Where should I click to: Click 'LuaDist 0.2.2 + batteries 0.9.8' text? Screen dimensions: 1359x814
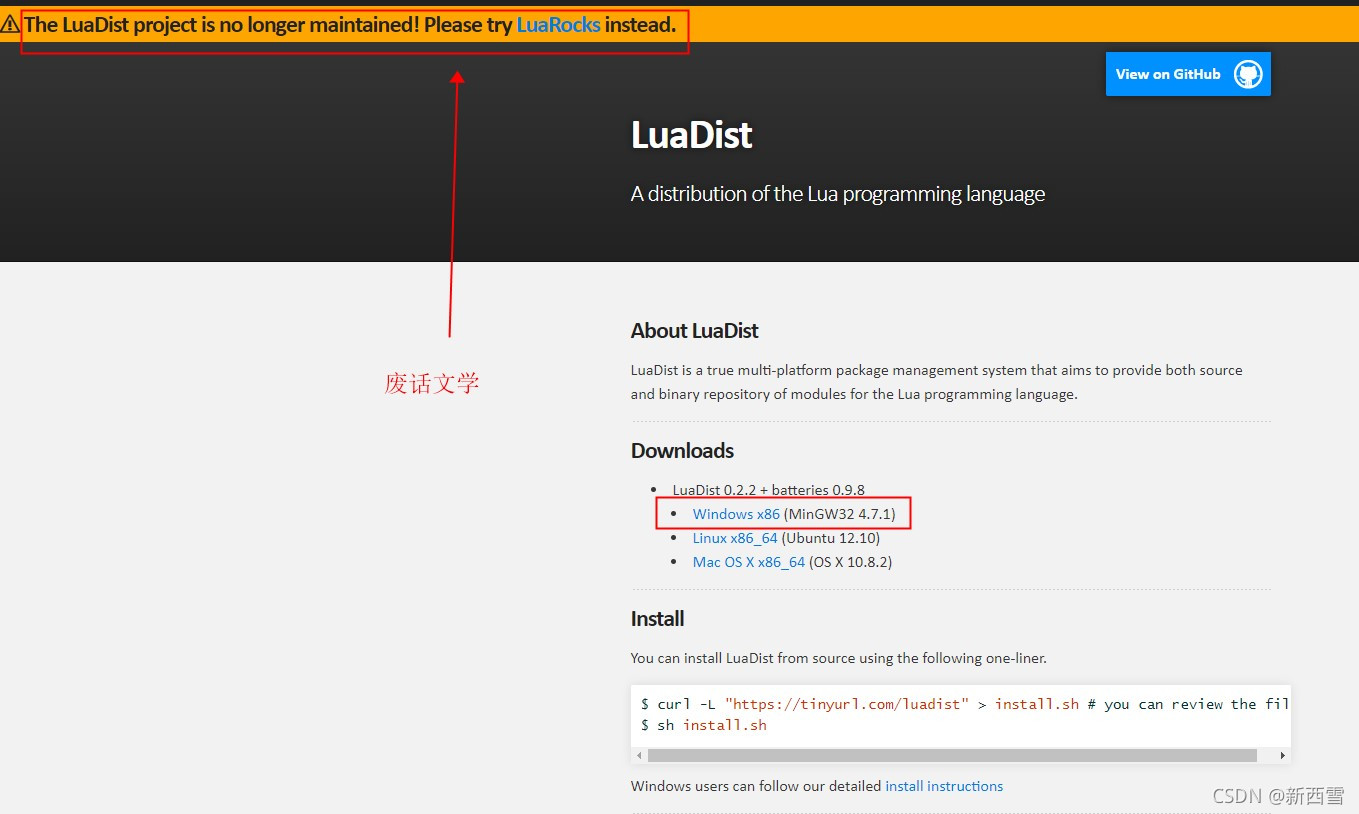click(769, 490)
